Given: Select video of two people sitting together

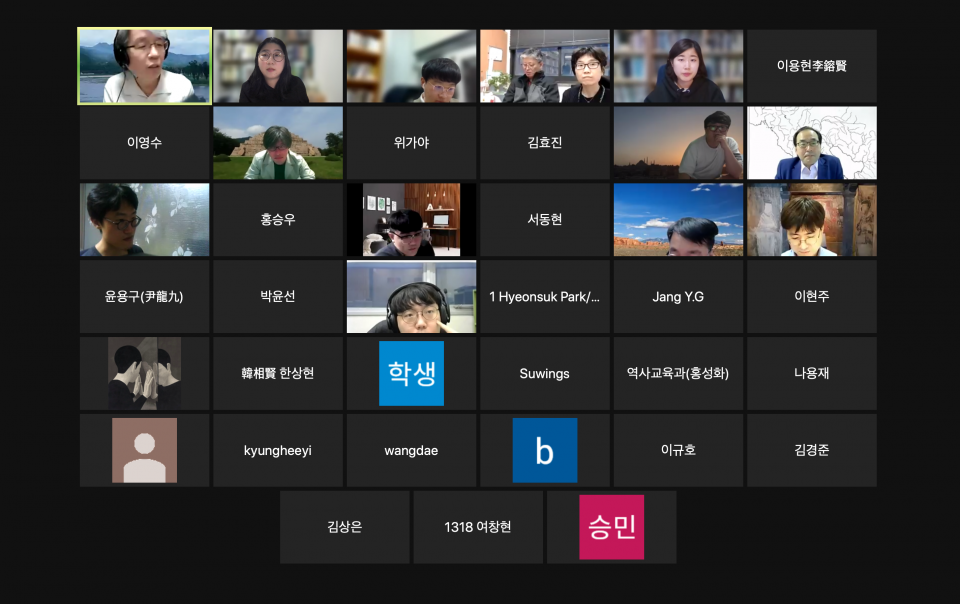Looking at the screenshot, I should tap(545, 66).
